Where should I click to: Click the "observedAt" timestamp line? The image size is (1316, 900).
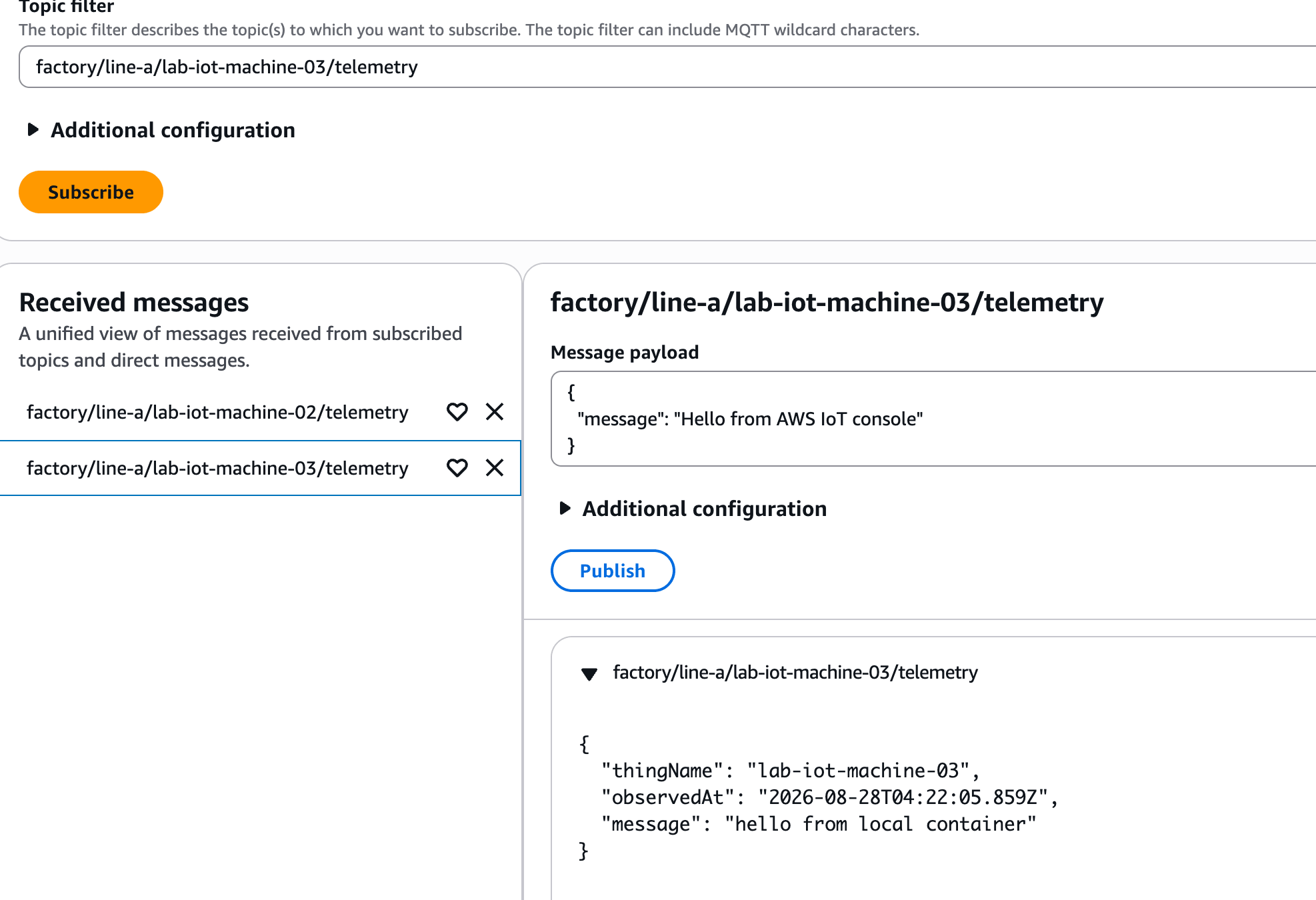[829, 797]
